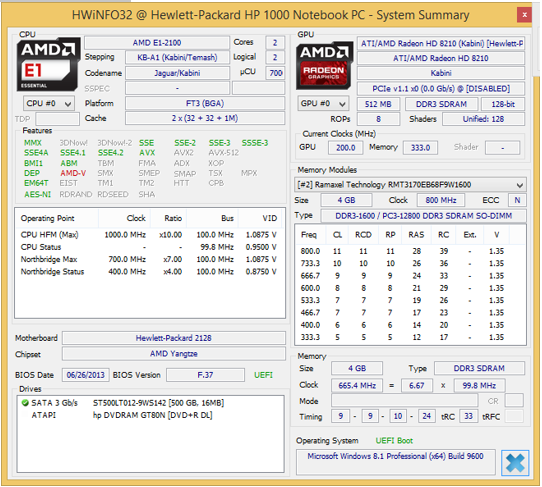This screenshot has width=542, height=487.
Task: Click the µCU value 700
Action: click(x=275, y=73)
